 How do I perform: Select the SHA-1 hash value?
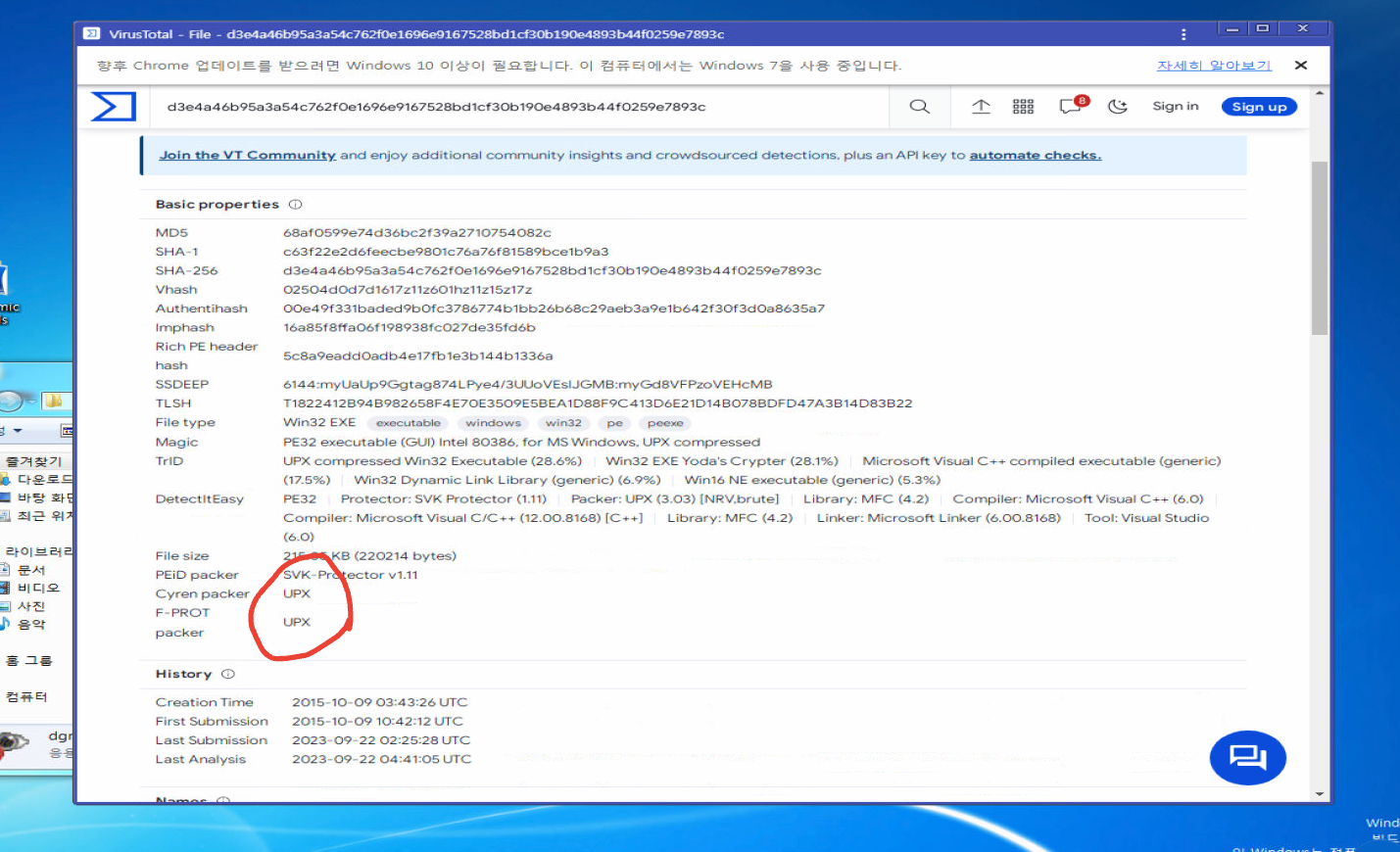[446, 252]
